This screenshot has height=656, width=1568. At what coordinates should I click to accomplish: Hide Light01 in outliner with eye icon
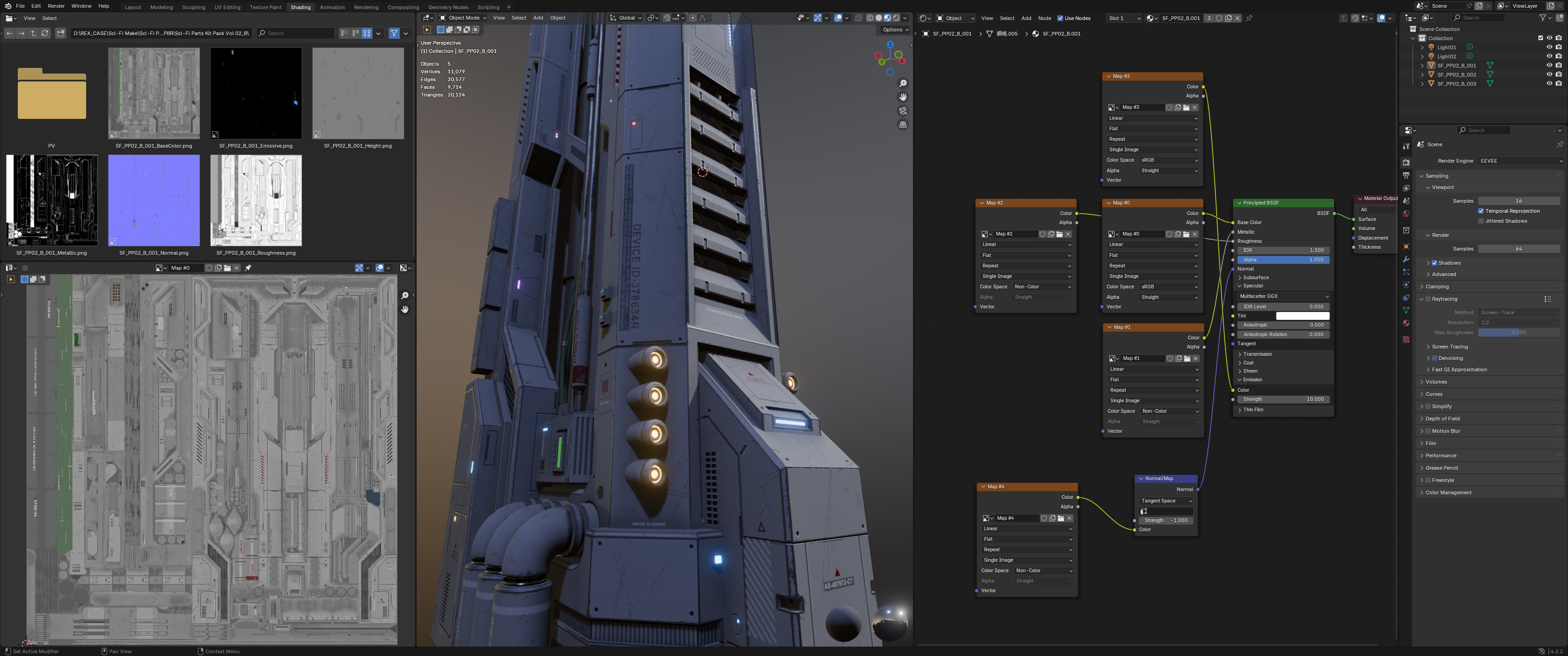tap(1548, 47)
